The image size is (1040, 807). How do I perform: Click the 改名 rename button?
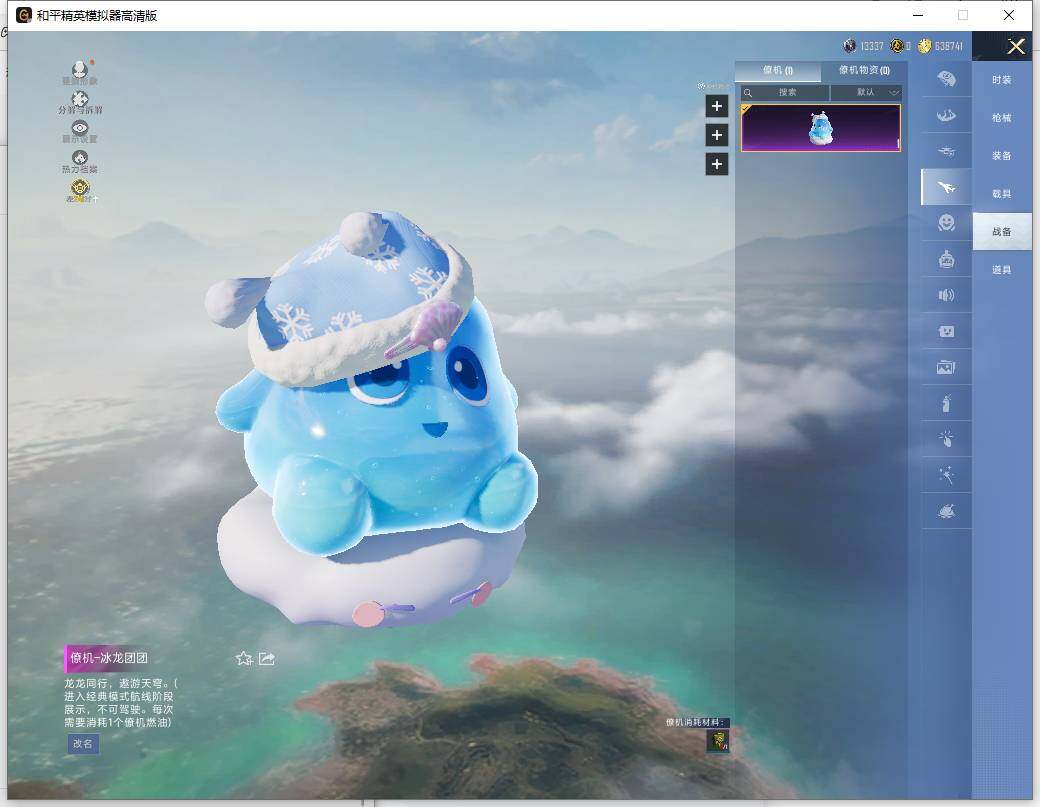[83, 743]
